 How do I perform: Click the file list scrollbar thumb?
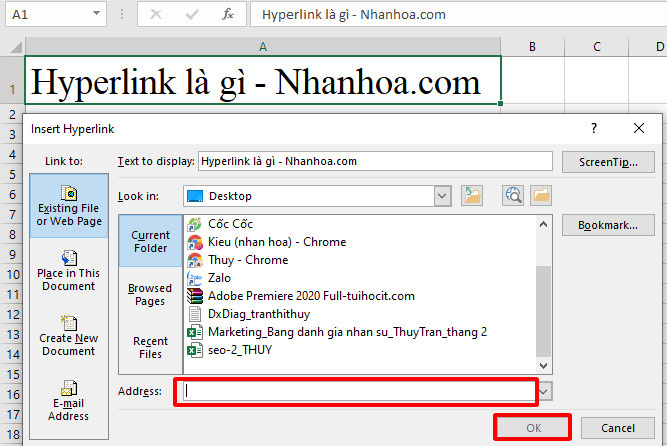[x=543, y=311]
